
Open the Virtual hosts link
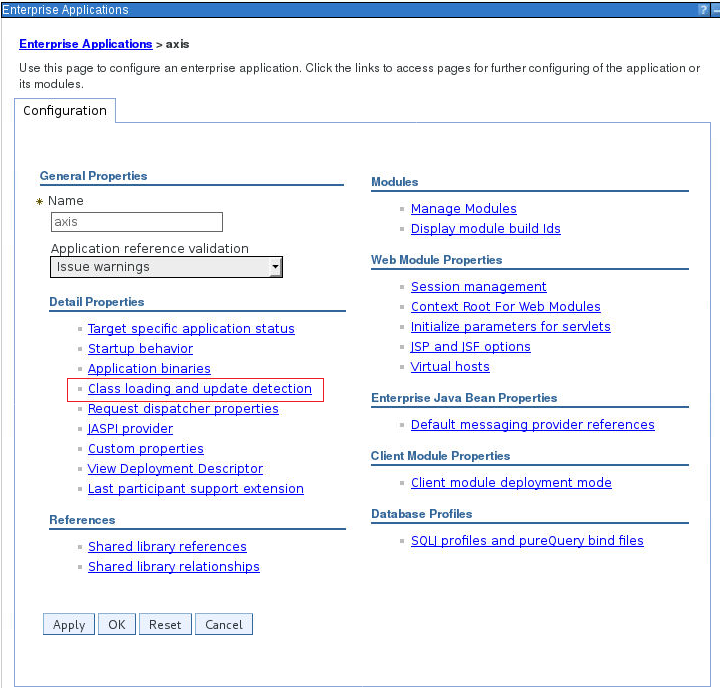point(450,367)
